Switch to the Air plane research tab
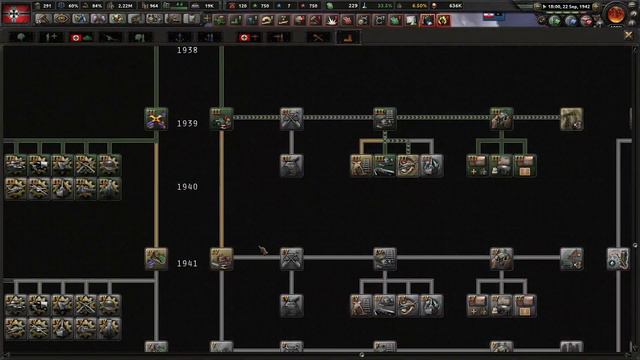 pos(249,38)
